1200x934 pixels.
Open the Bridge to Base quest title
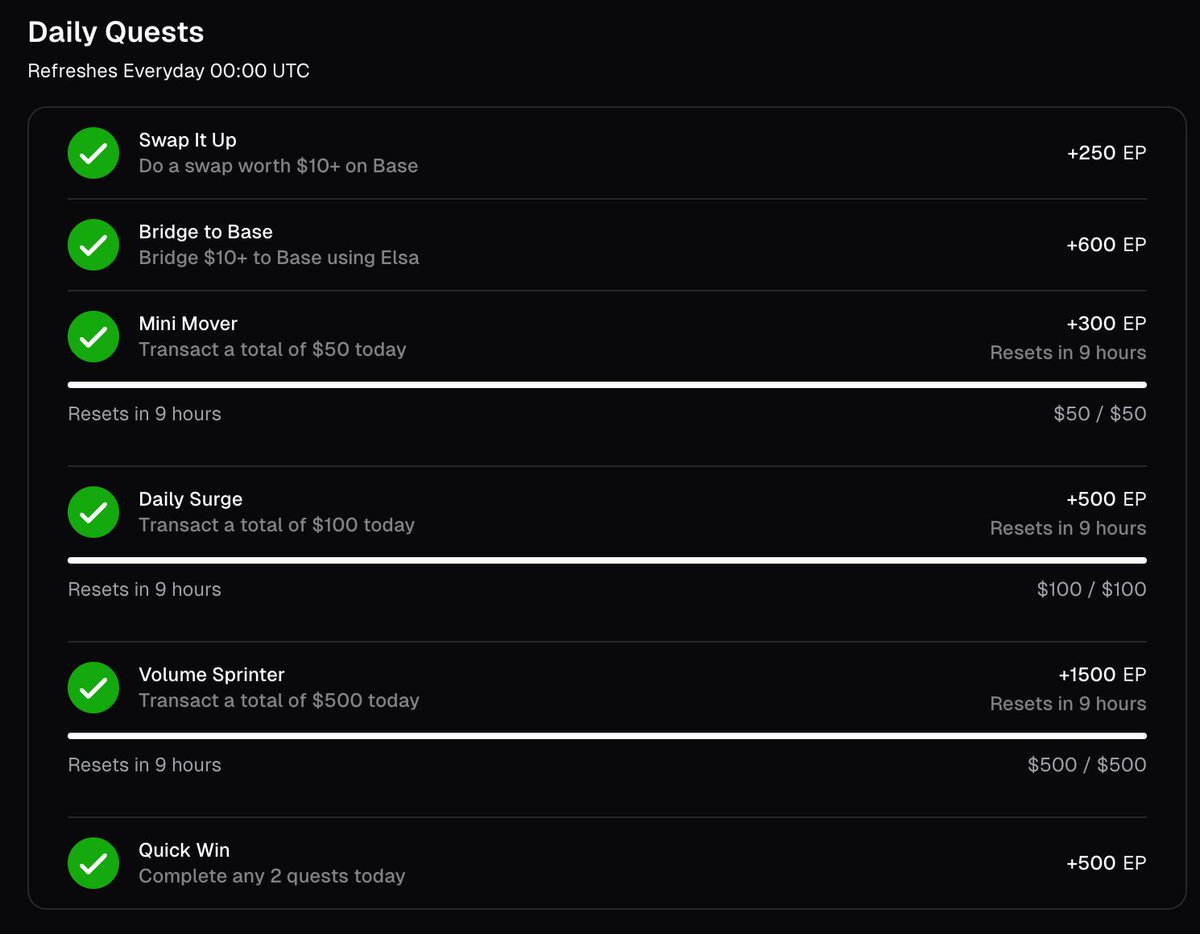[x=206, y=232]
